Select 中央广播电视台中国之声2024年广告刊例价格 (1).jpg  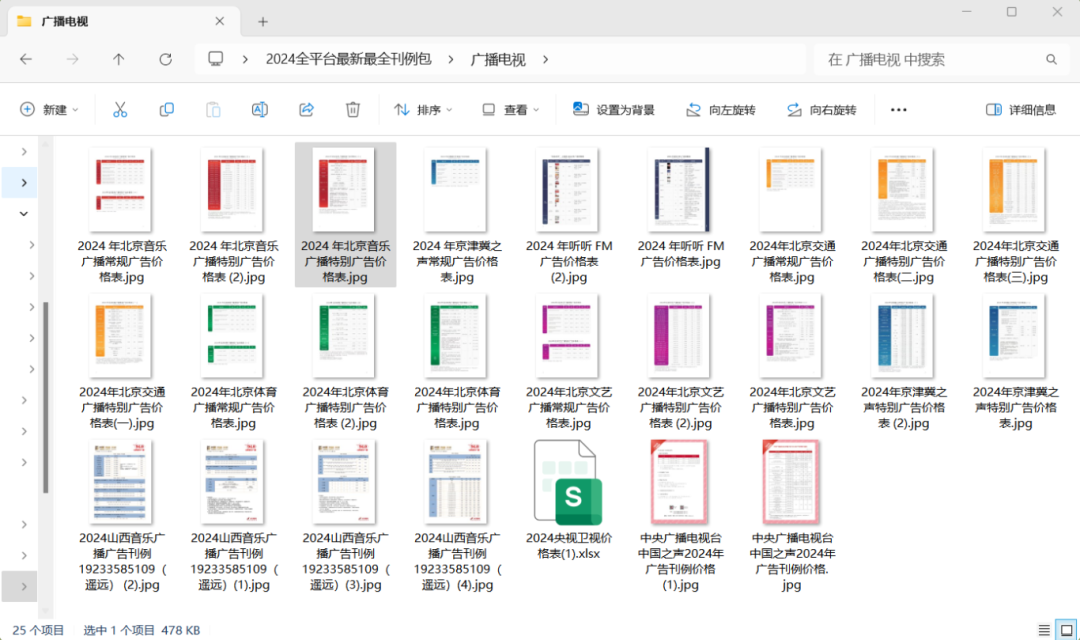680,515
